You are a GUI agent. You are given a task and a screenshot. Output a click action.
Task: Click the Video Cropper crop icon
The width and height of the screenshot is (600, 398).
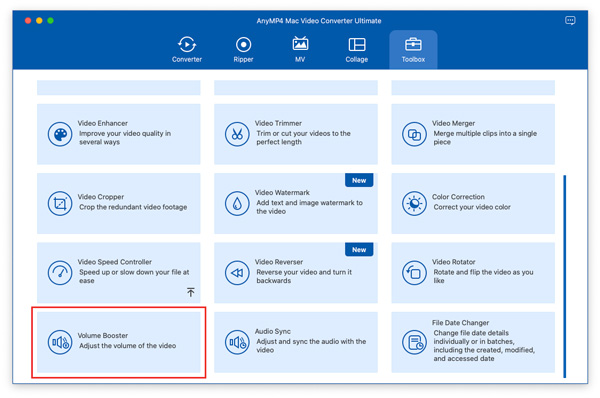pyautogui.click(x=60, y=204)
